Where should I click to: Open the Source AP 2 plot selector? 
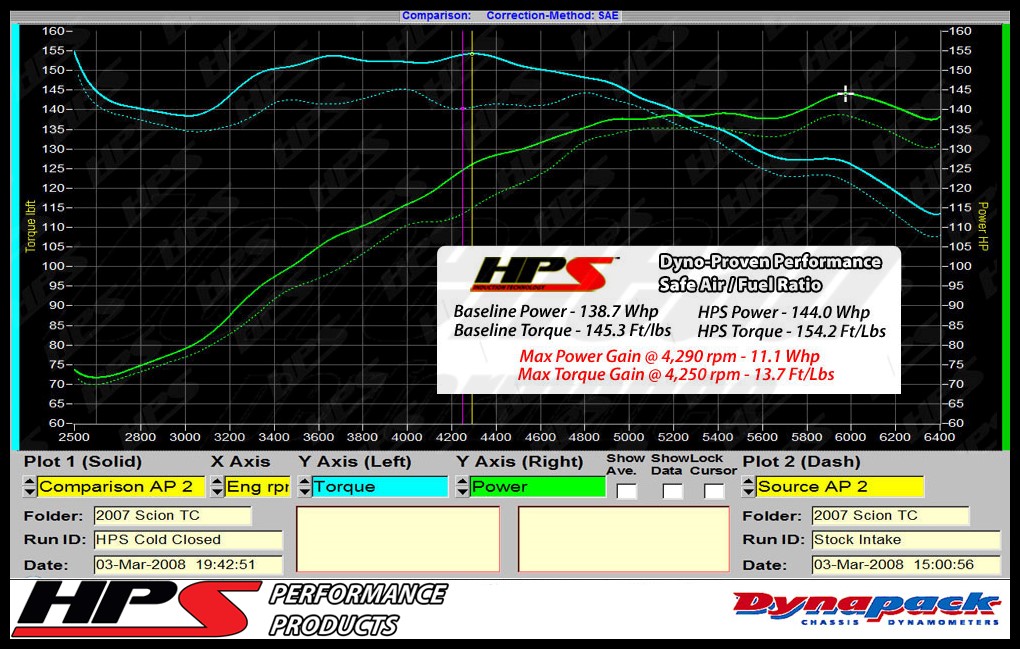(x=840, y=486)
